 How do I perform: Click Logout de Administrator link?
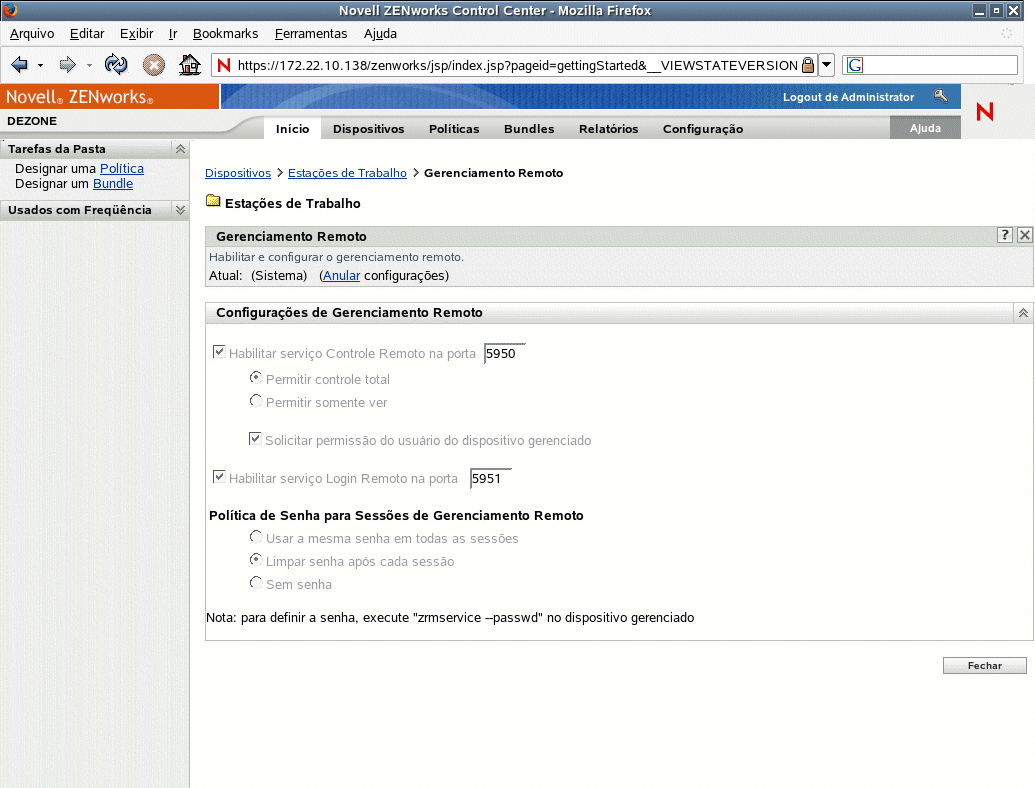point(848,97)
